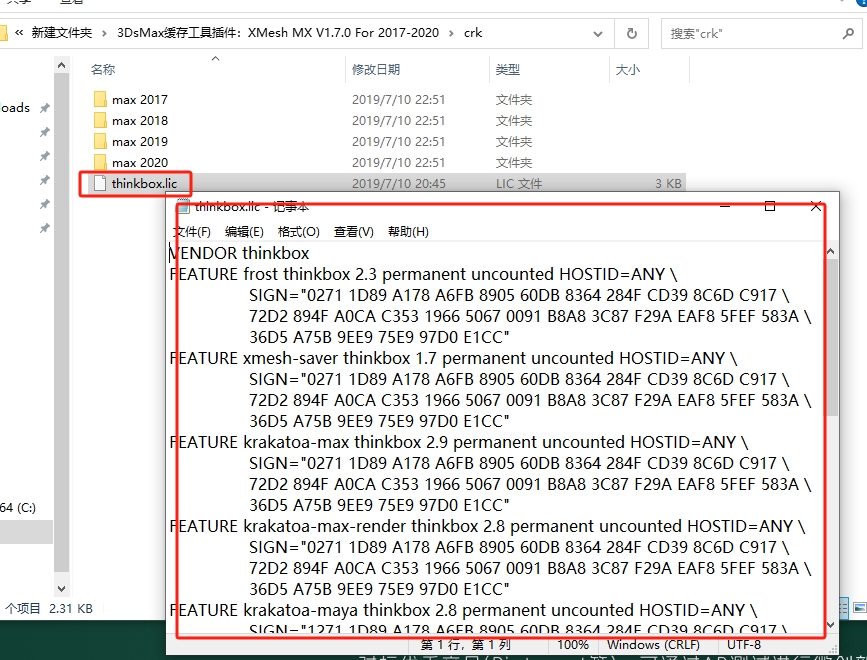This screenshot has height=660, width=867.
Task: Select the thinkbox.lic file icon
Action: coord(100,184)
